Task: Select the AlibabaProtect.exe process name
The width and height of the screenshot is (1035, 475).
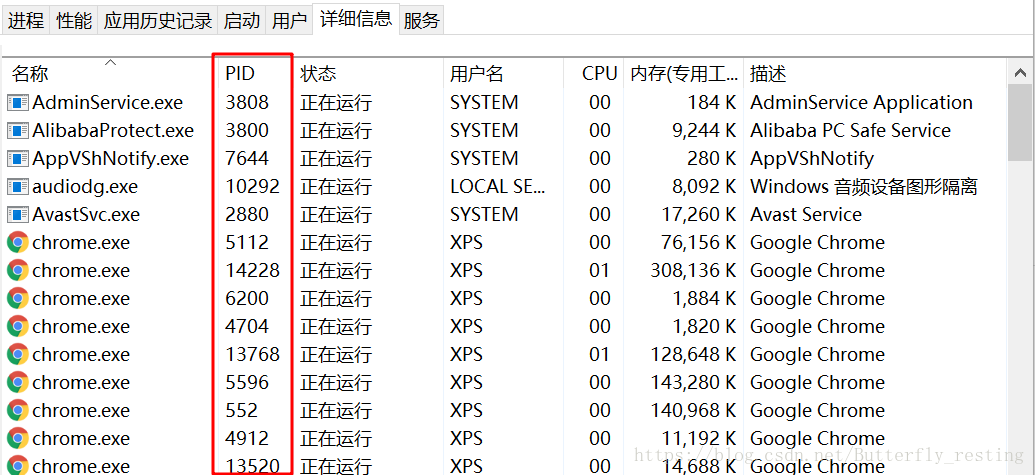Action: 113,131
